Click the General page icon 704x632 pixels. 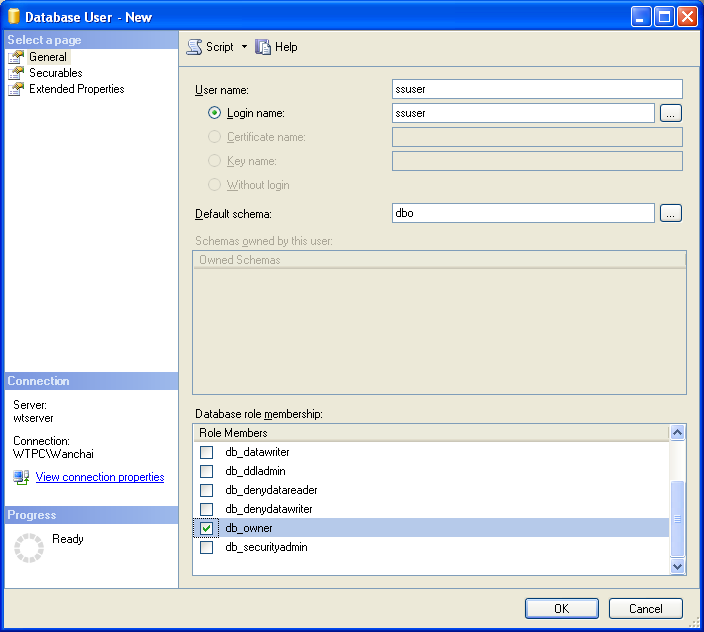(16, 57)
